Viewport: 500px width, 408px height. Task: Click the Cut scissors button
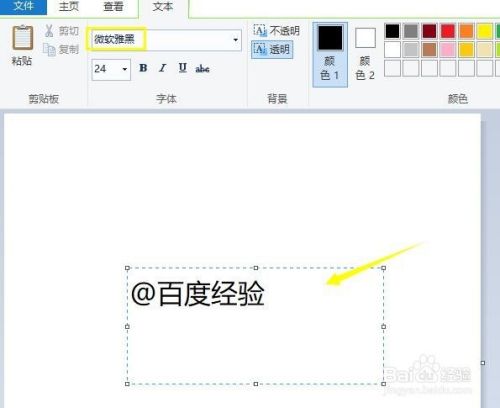coord(62,31)
